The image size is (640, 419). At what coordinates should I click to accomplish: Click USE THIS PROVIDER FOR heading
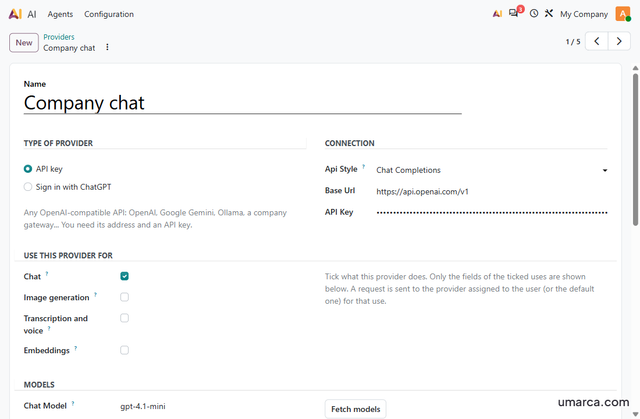pyautogui.click(x=68, y=255)
